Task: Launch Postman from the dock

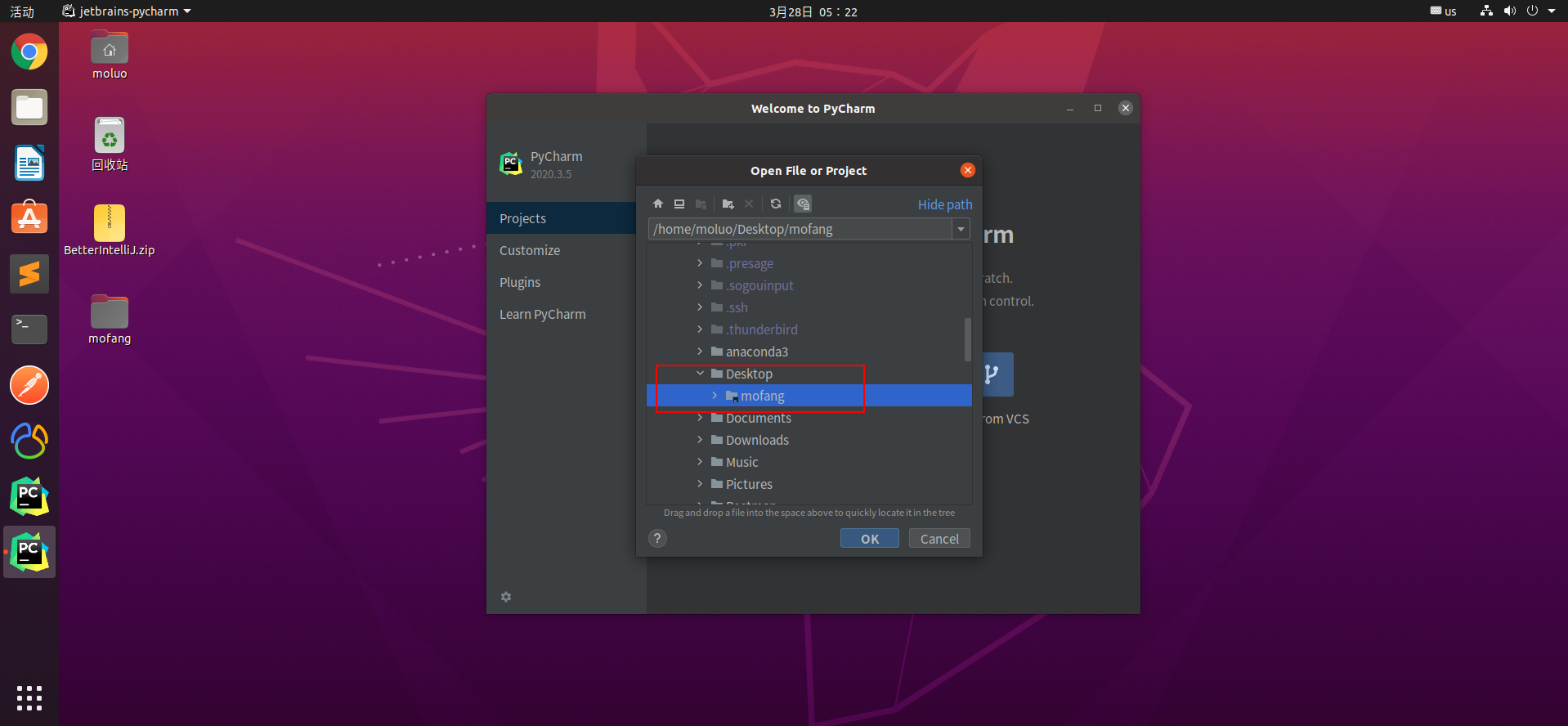Action: (29, 385)
